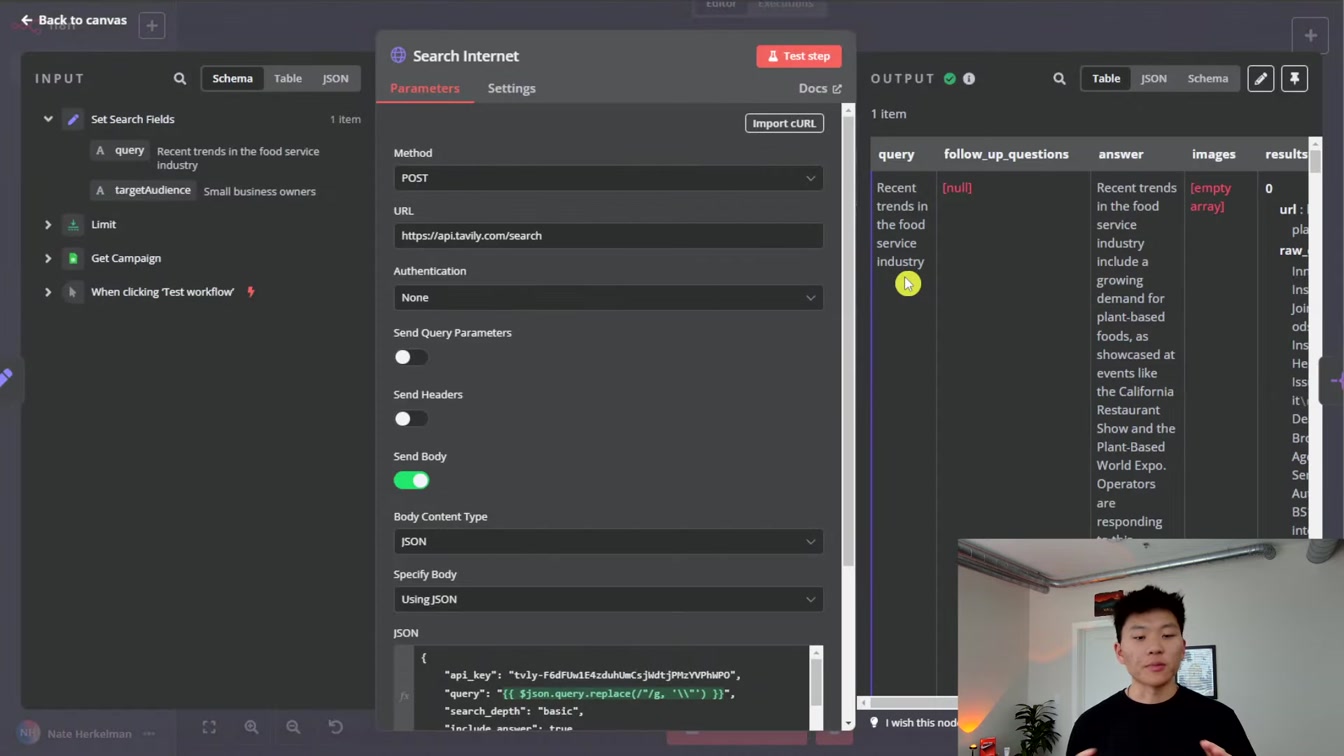Open the Specify Body dropdown

[x=608, y=599]
